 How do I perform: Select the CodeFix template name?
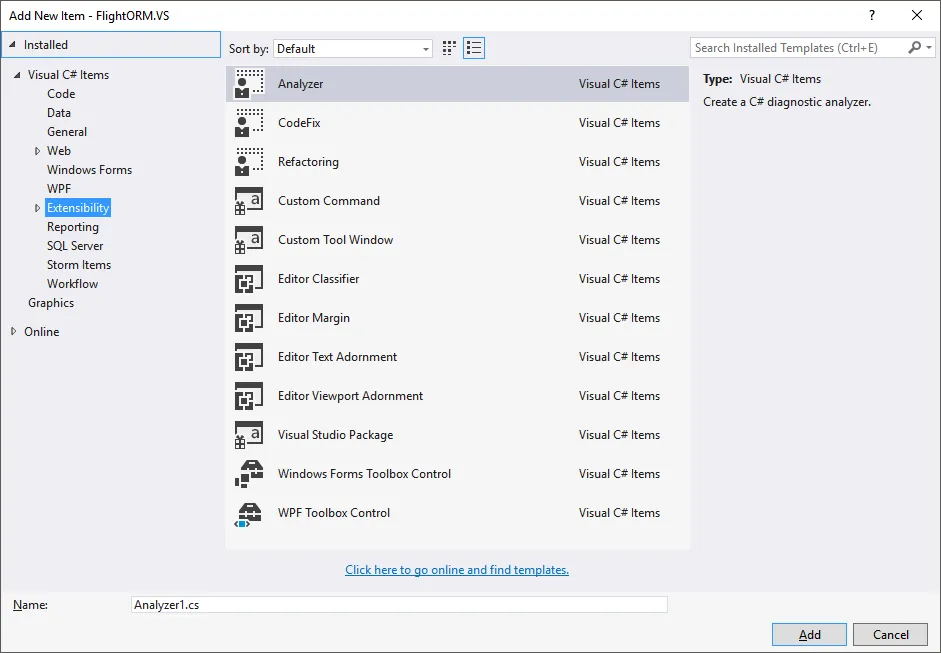[x=299, y=122]
